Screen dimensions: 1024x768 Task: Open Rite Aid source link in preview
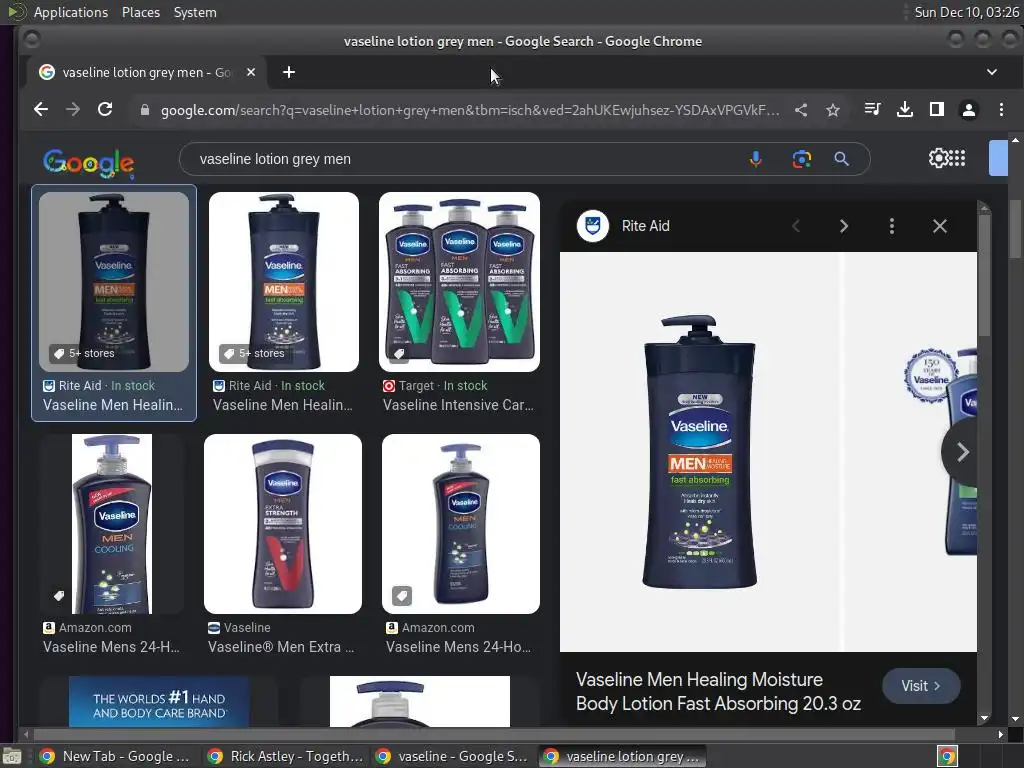pyautogui.click(x=645, y=226)
